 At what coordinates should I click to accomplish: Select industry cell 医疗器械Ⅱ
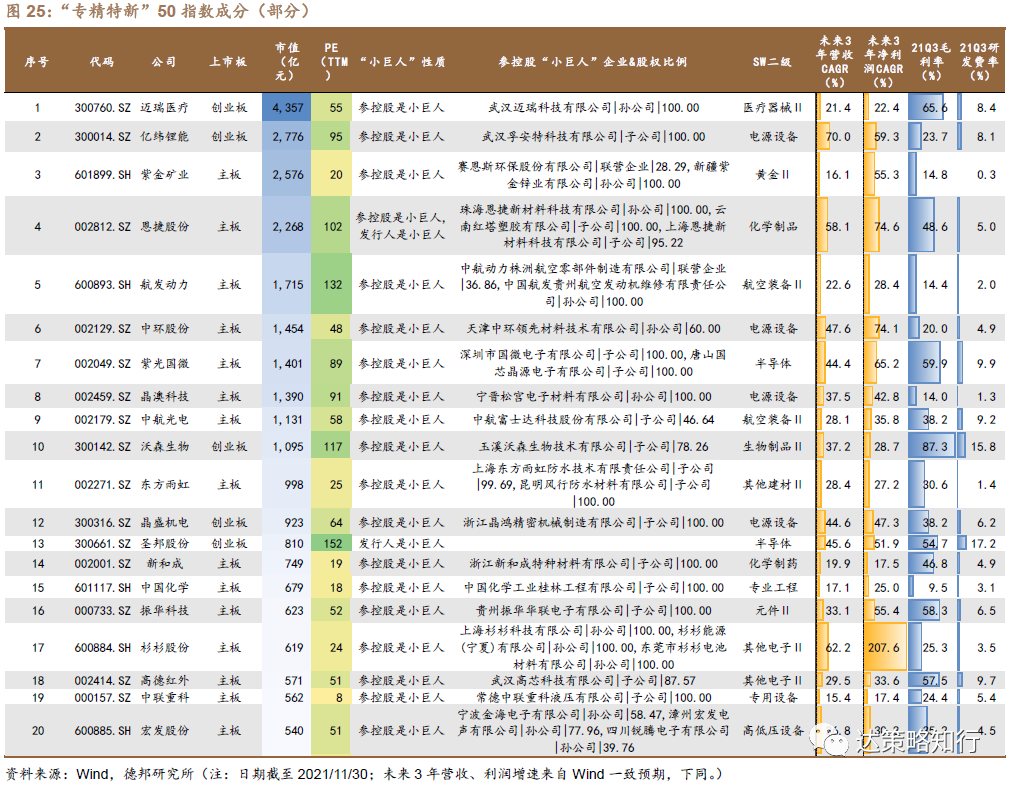[x=772, y=108]
